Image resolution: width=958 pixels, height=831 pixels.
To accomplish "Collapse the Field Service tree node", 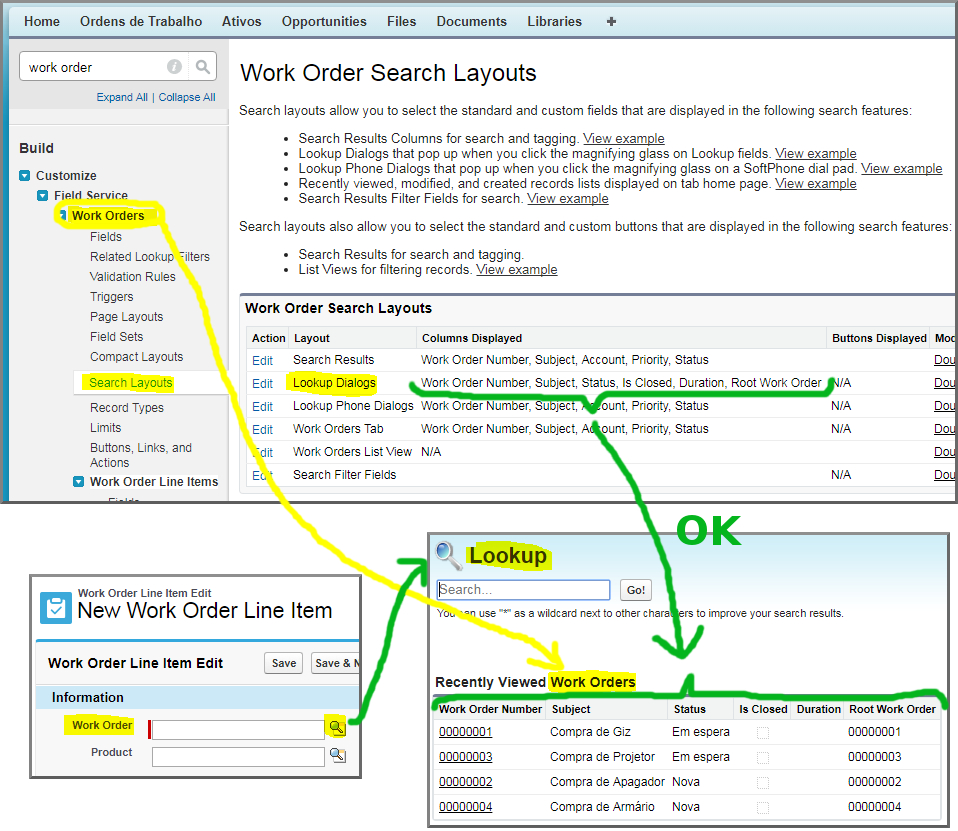I will pos(43,196).
